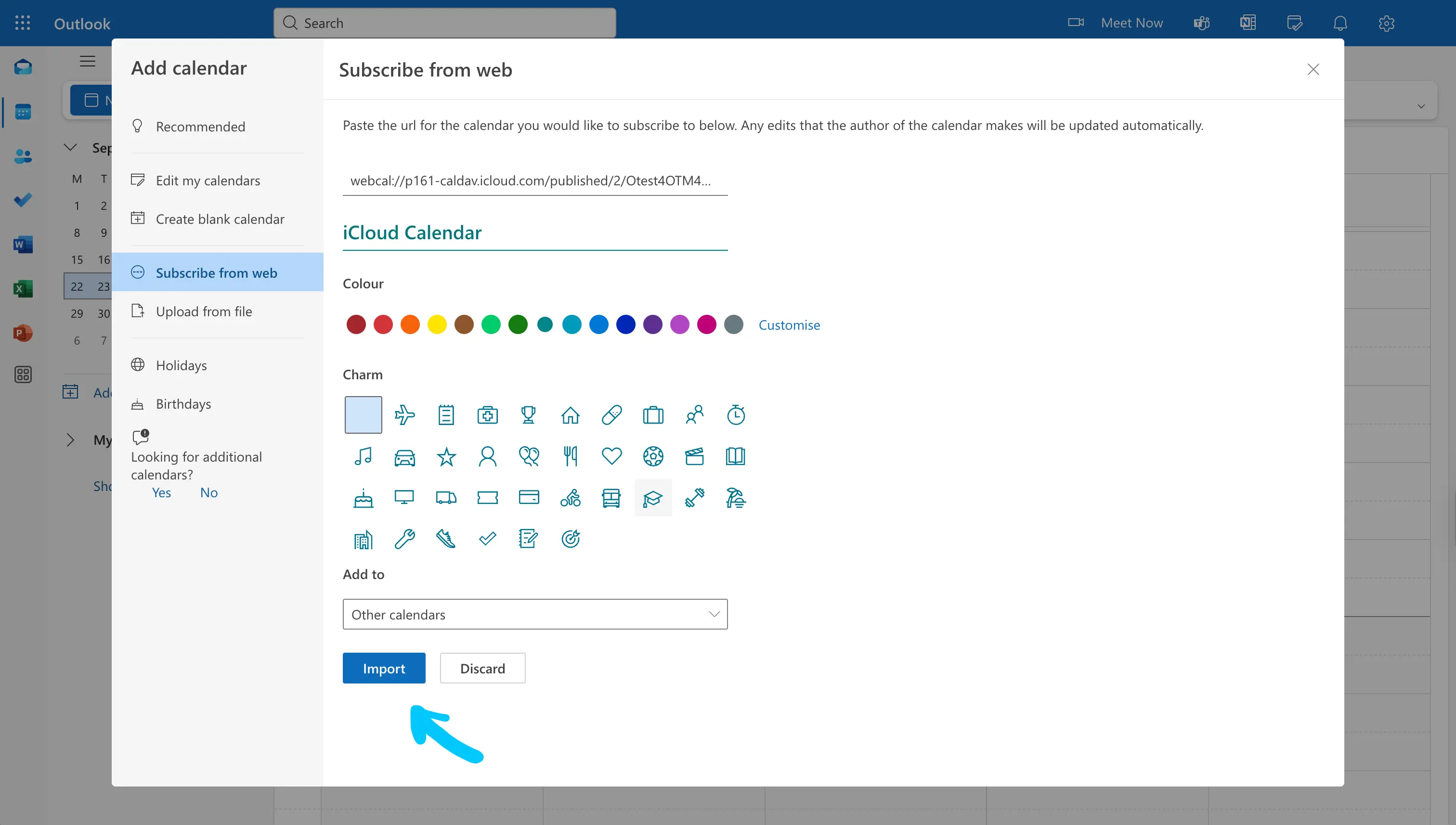Select the airplane charm icon
Image resolution: width=1456 pixels, height=825 pixels.
click(x=404, y=415)
